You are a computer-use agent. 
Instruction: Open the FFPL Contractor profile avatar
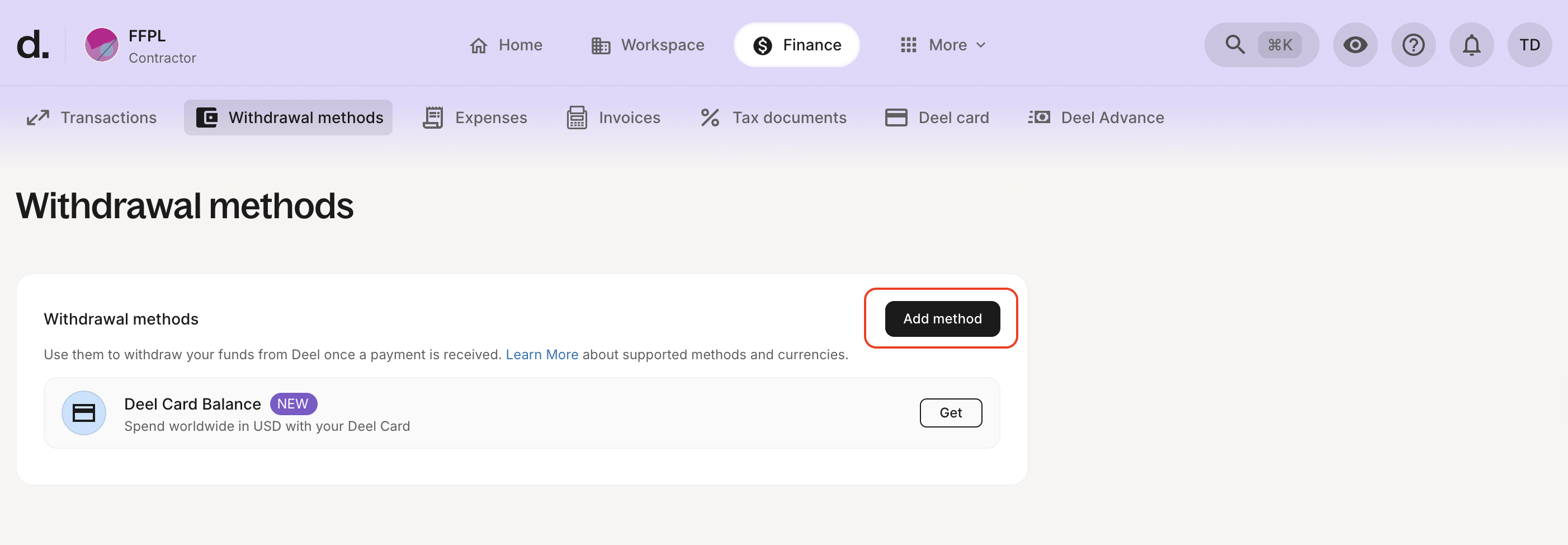coord(101,45)
